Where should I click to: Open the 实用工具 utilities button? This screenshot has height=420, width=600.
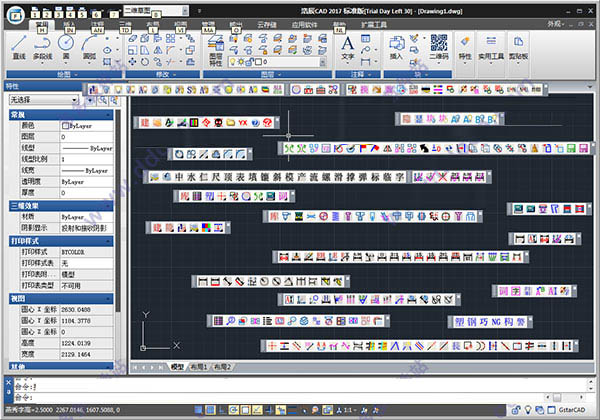click(491, 49)
